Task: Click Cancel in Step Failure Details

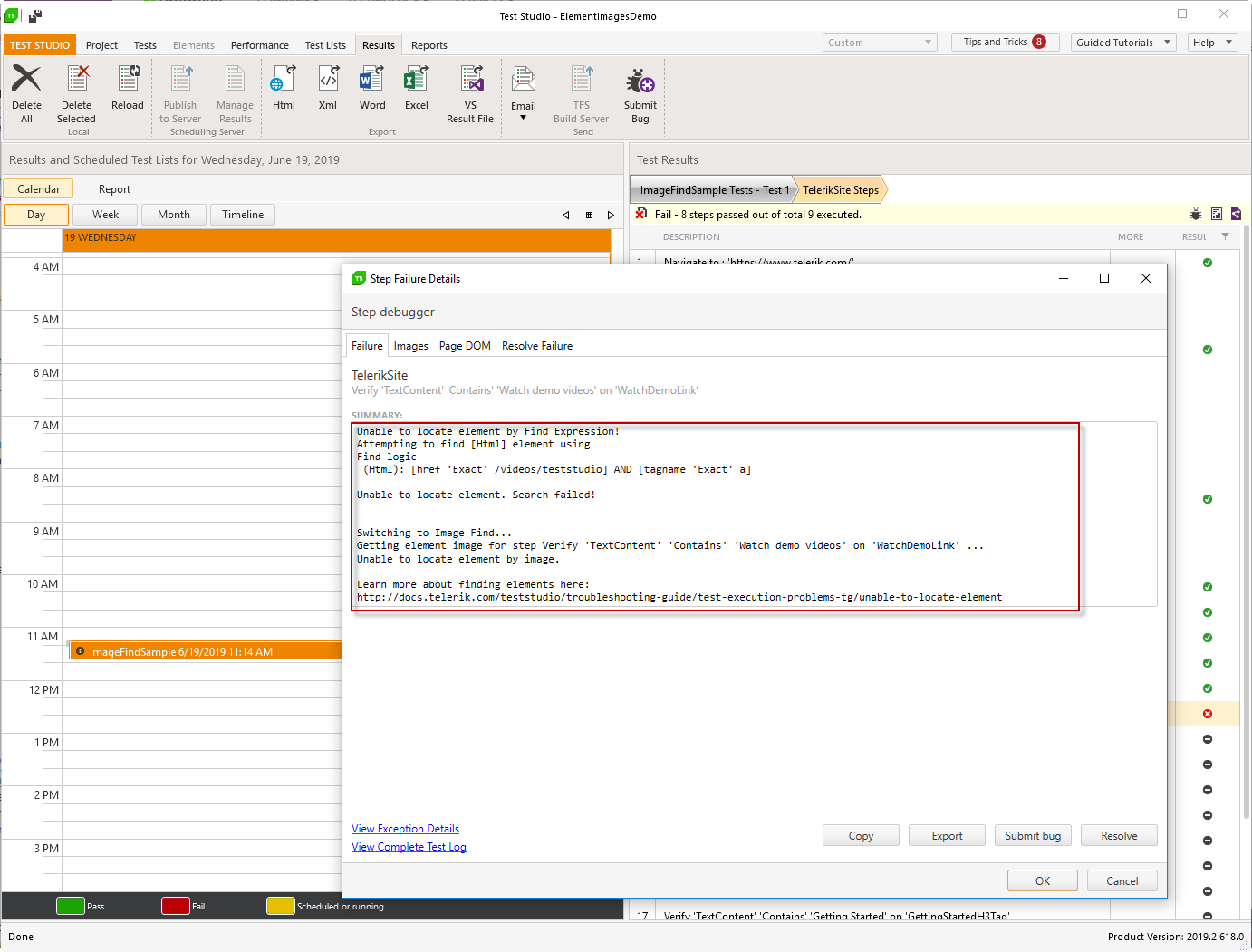Action: [x=1122, y=881]
